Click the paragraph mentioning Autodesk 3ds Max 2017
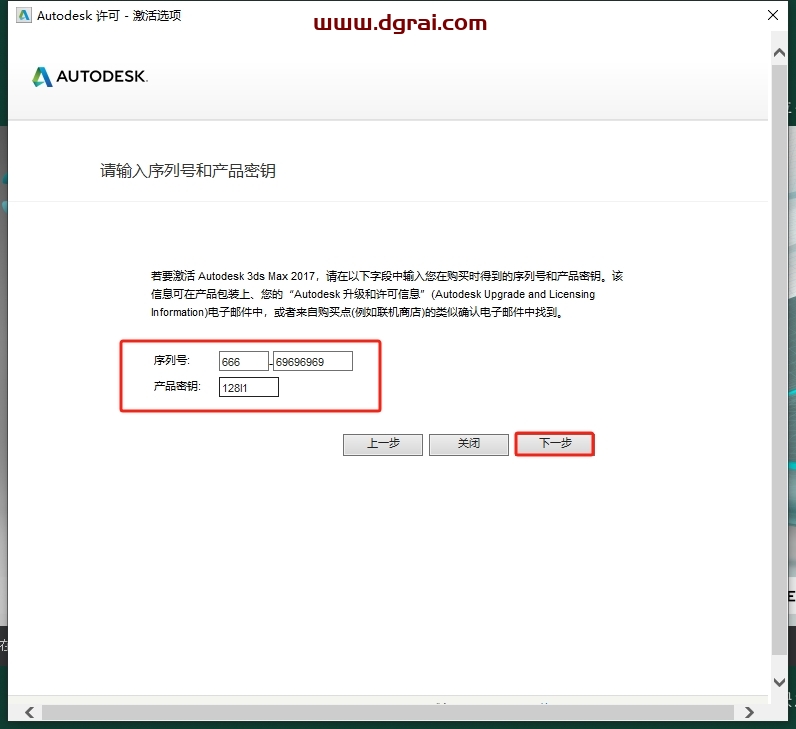Screen dimensions: 796x729 [387, 294]
